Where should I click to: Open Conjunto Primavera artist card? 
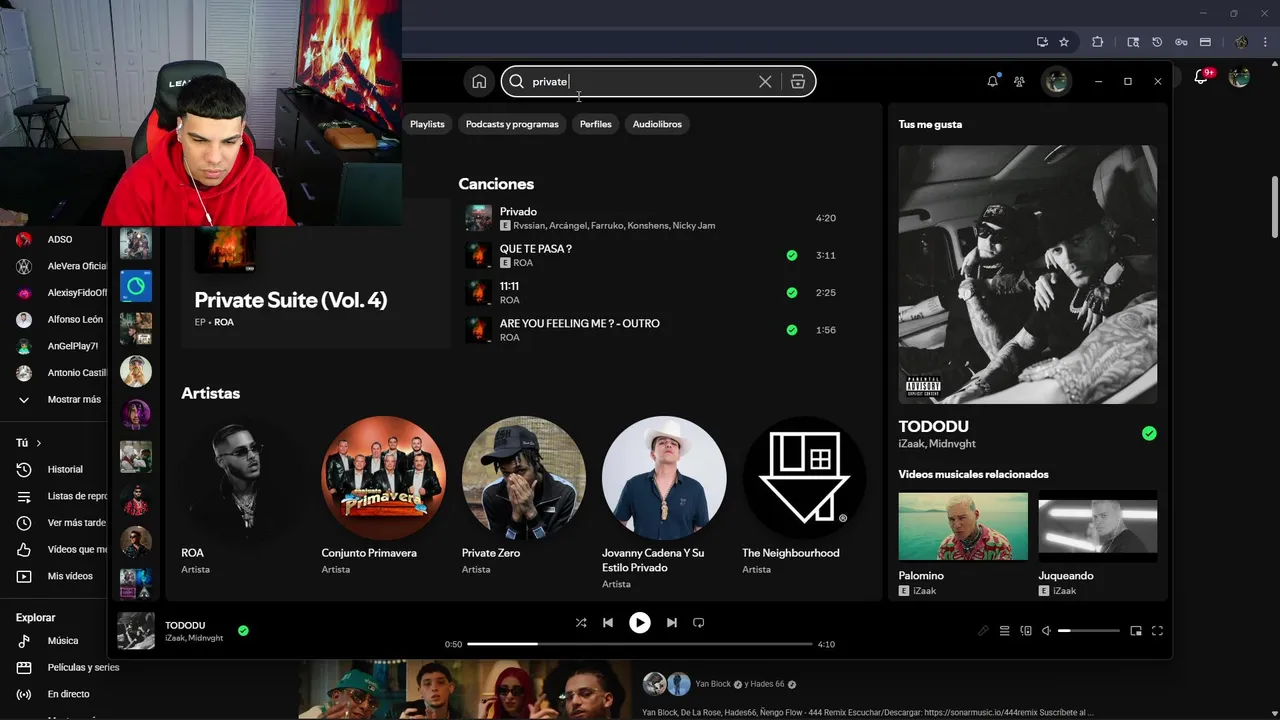(x=383, y=497)
